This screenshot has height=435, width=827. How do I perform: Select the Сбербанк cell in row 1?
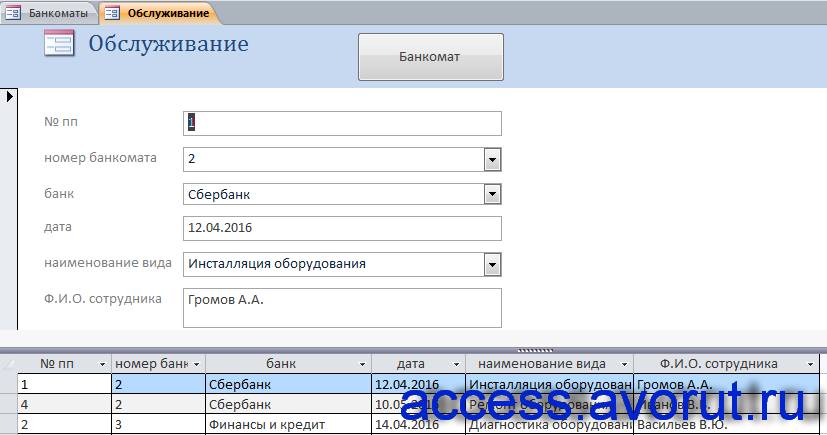289,384
